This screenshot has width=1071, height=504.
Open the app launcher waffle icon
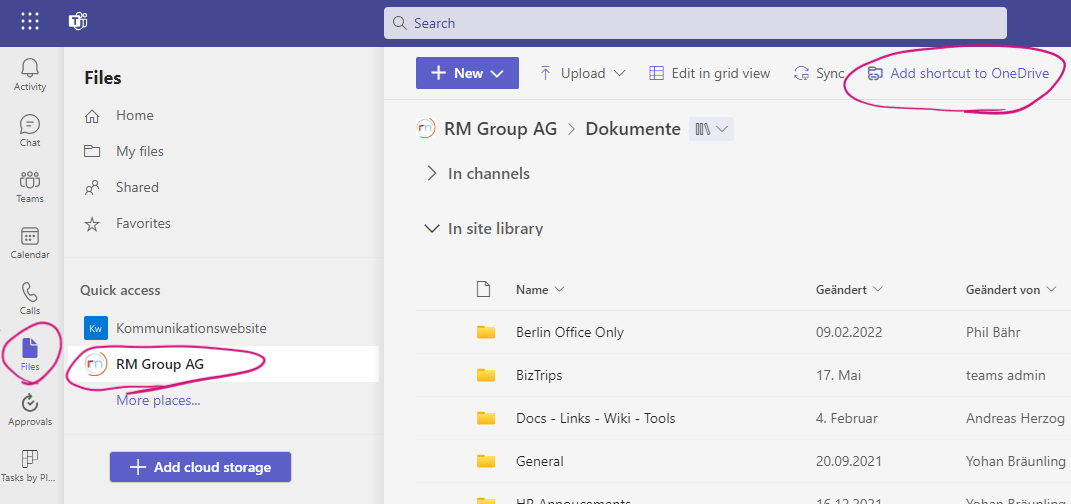30,22
